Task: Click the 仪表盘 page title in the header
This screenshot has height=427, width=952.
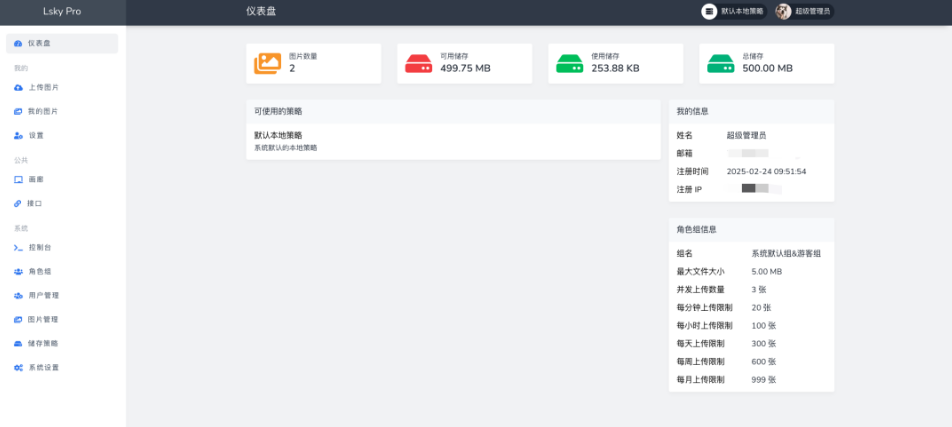Action: [x=261, y=12]
